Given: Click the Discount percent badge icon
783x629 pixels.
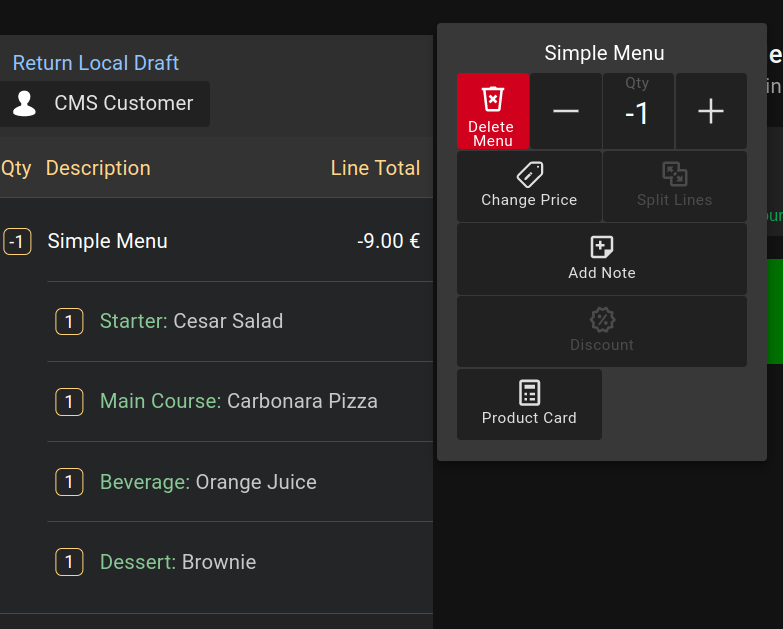Looking at the screenshot, I should 602,320.
